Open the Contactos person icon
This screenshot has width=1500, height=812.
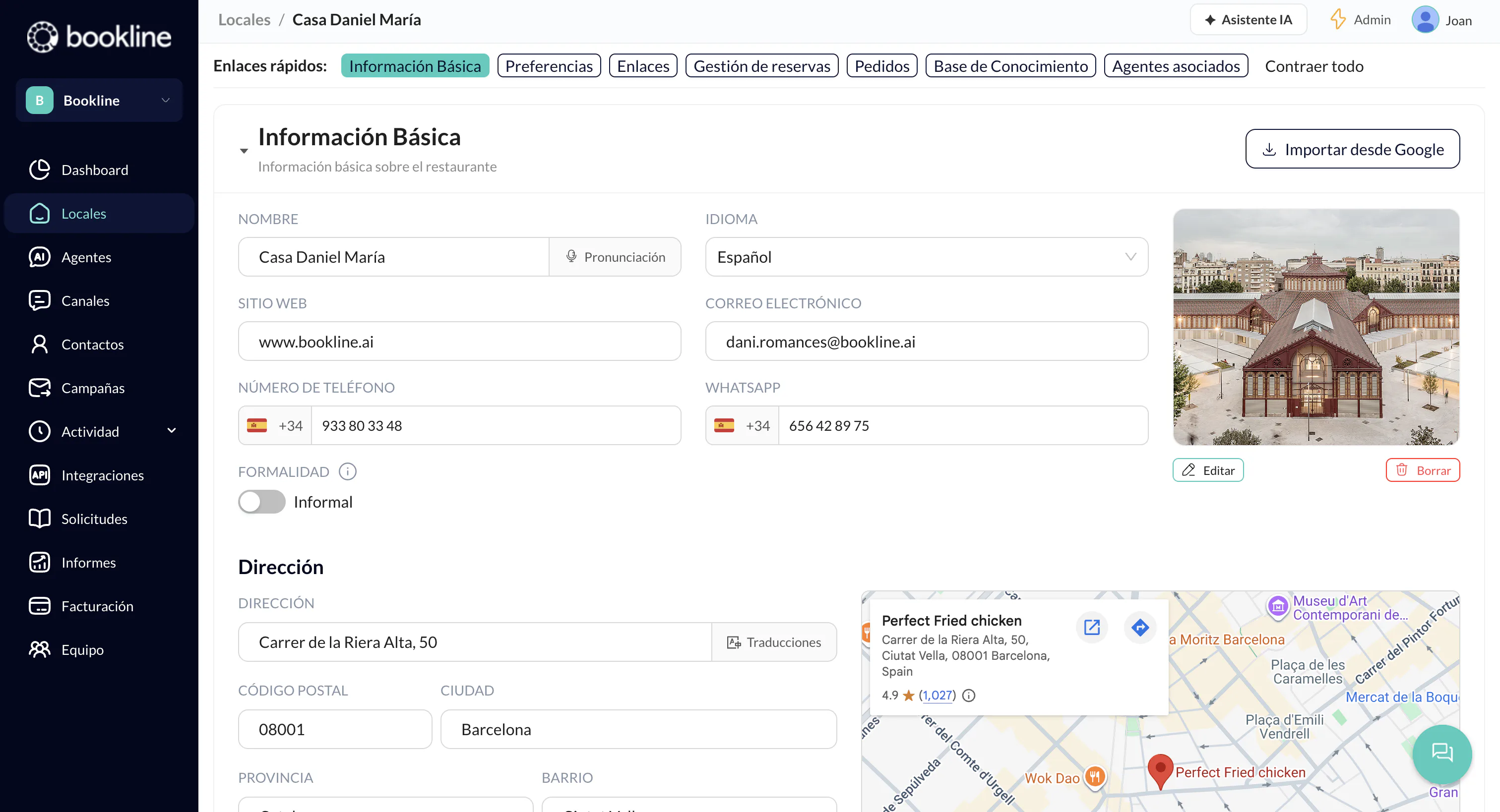pos(40,344)
